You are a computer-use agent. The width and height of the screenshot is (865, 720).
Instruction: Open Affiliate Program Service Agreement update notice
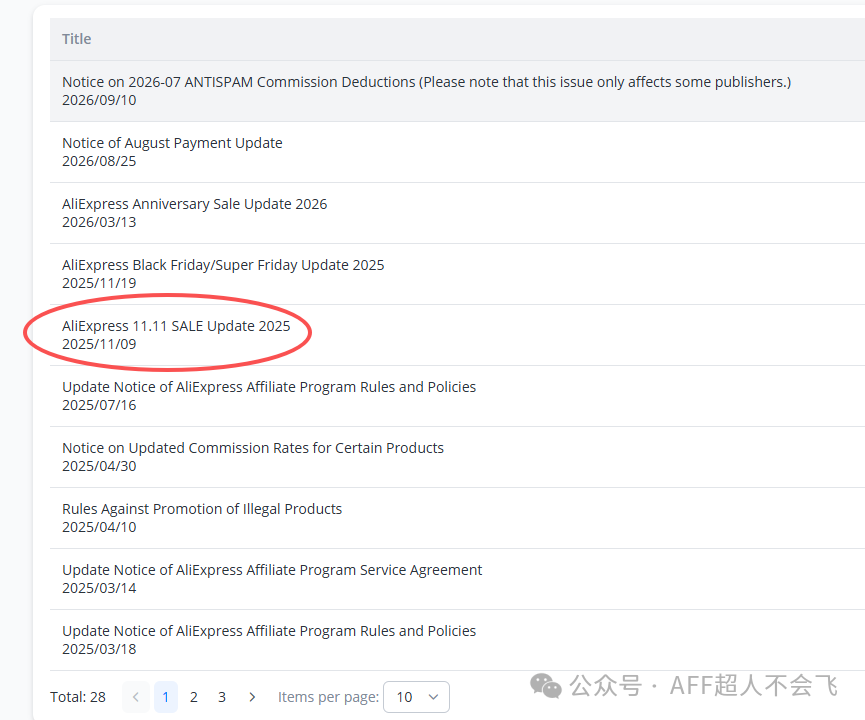pos(272,570)
